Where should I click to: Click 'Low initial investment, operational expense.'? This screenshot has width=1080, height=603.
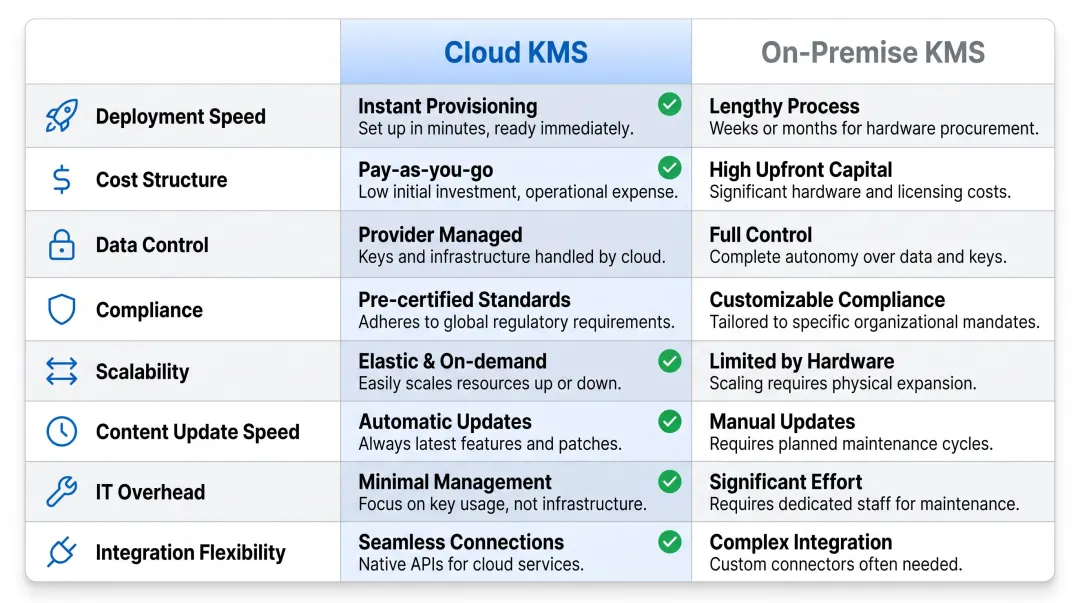(518, 192)
